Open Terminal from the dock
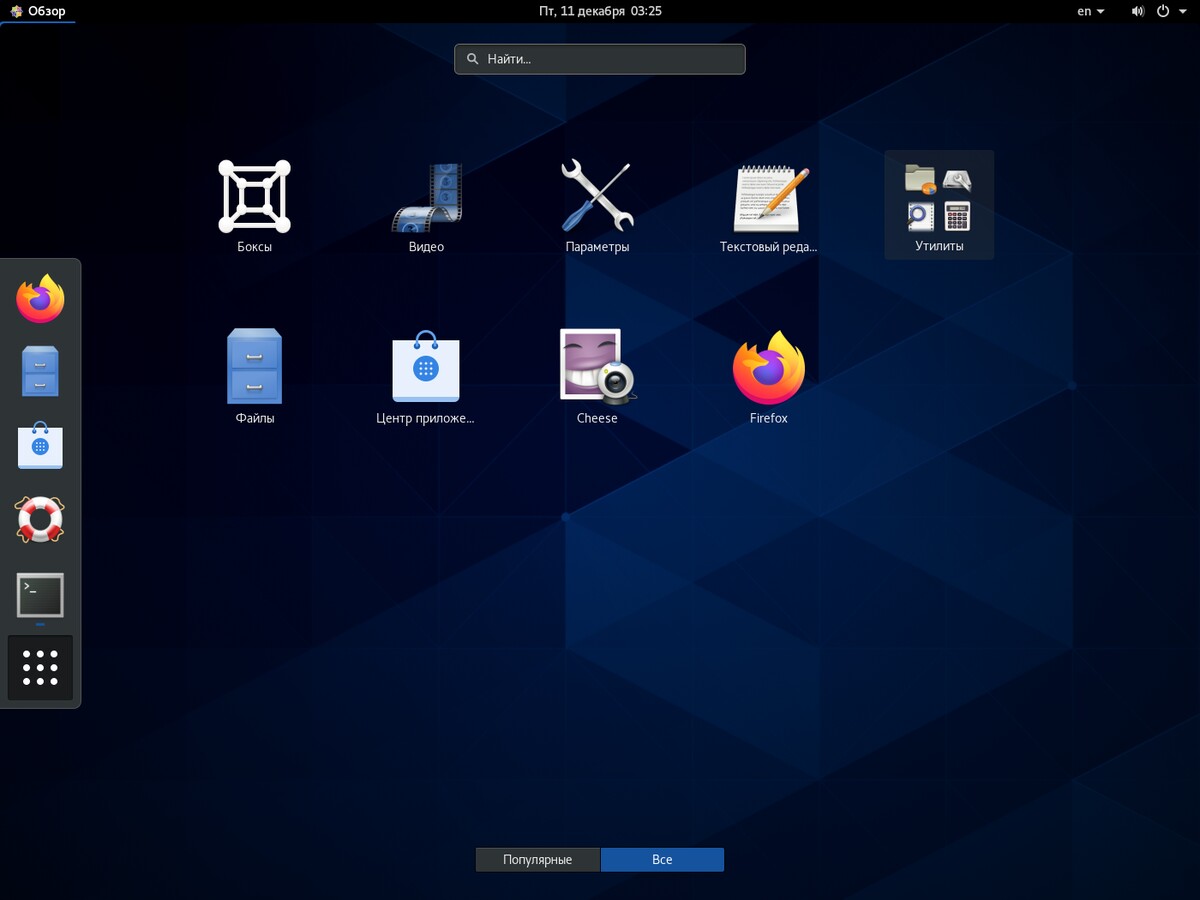 coord(40,596)
